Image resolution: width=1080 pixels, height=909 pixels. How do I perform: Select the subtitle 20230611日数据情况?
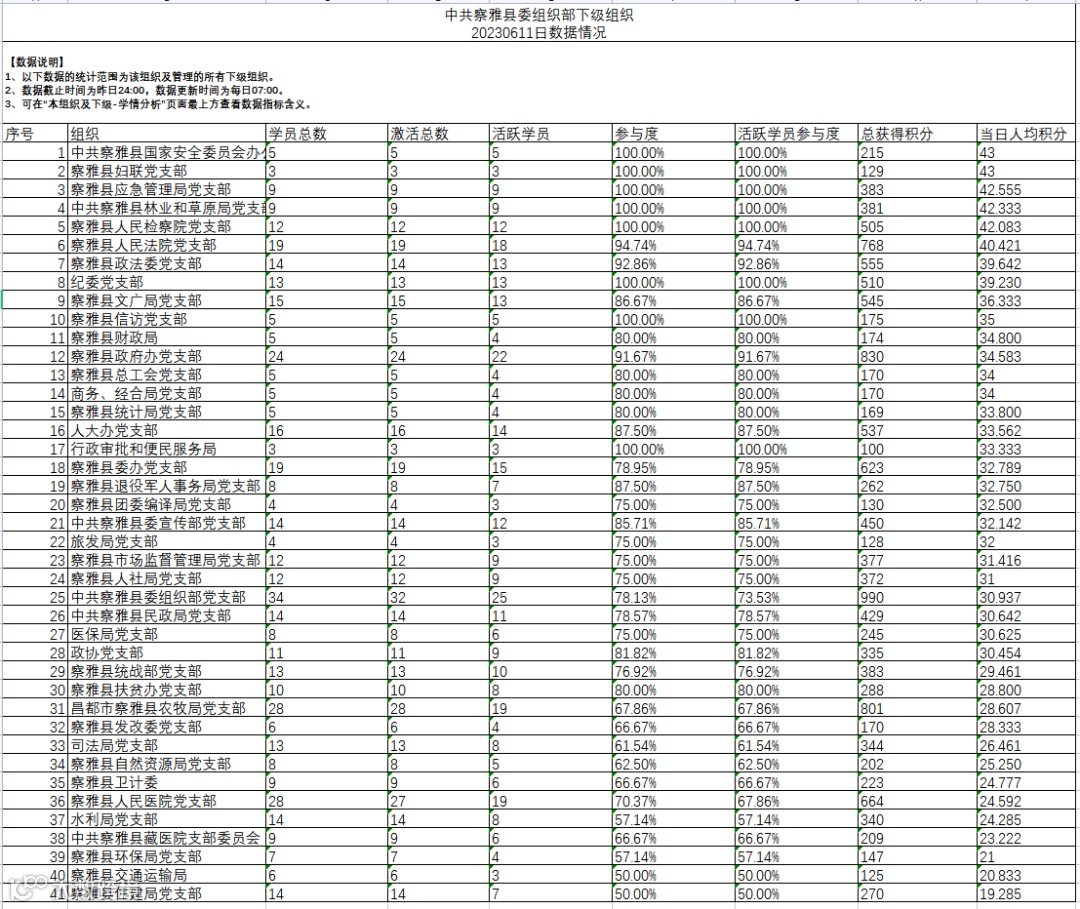539,32
